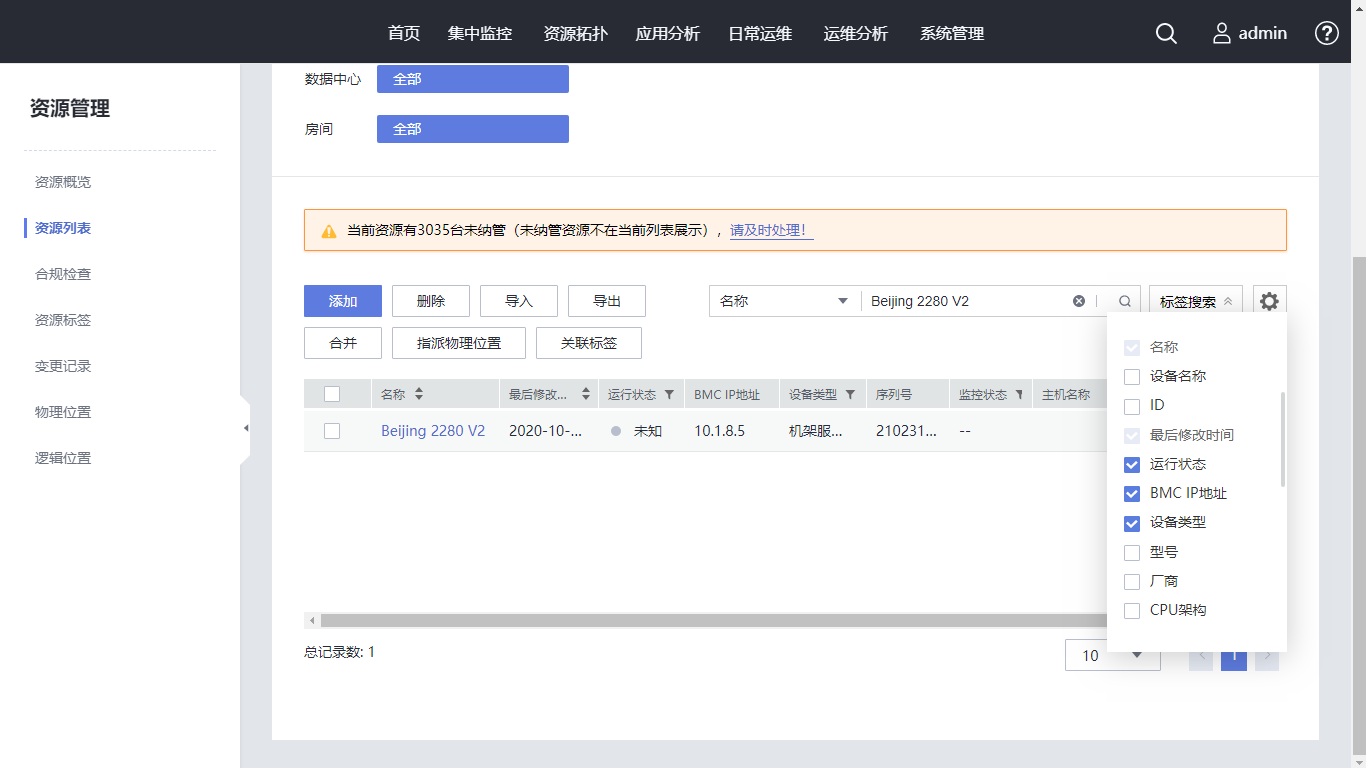Click the admin user profile icon
The width and height of the screenshot is (1366, 768).
click(x=1222, y=33)
